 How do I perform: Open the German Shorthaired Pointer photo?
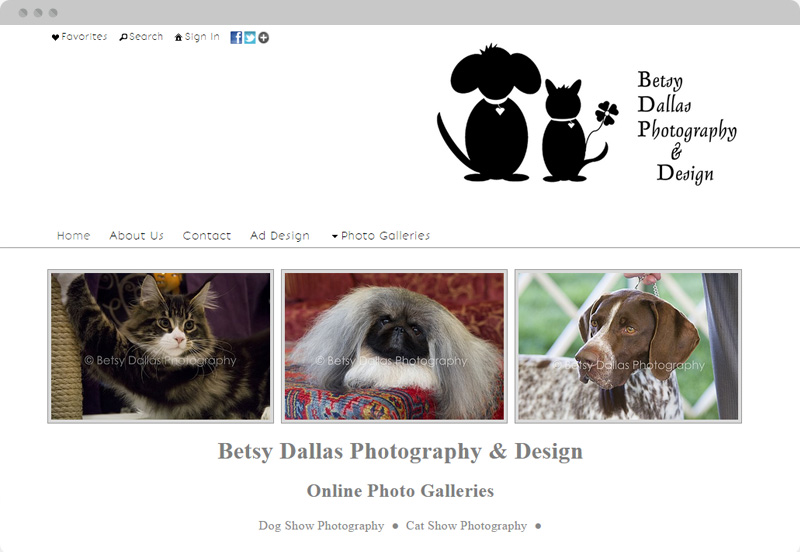[628, 346]
